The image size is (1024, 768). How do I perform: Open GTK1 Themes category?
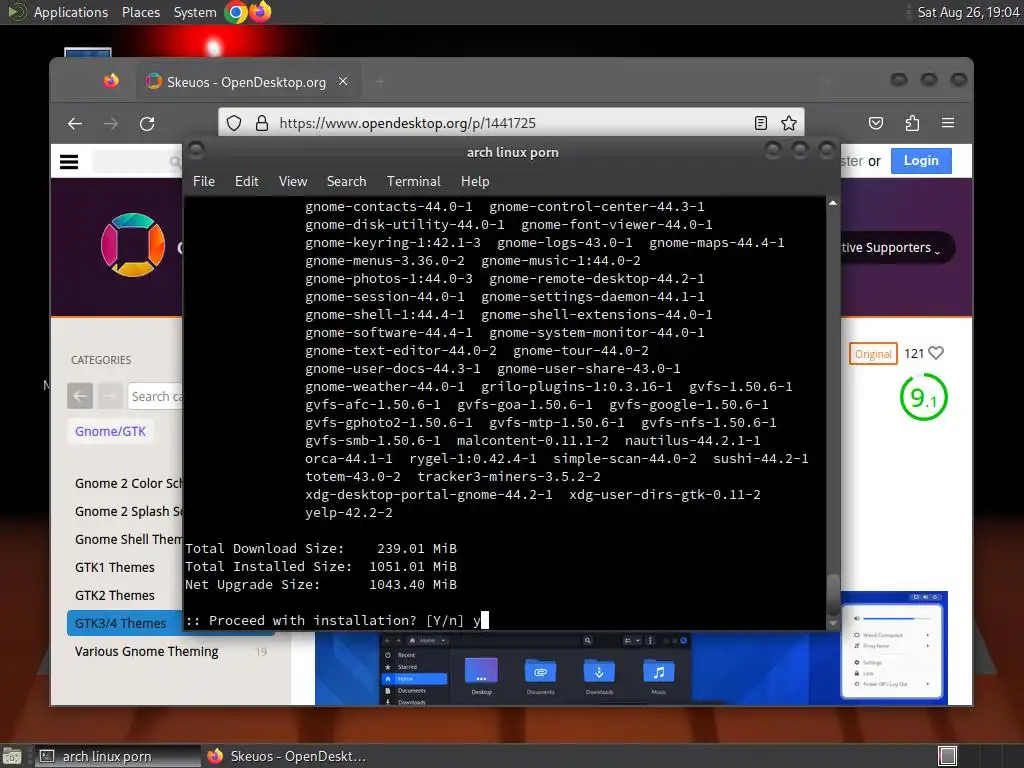115,568
